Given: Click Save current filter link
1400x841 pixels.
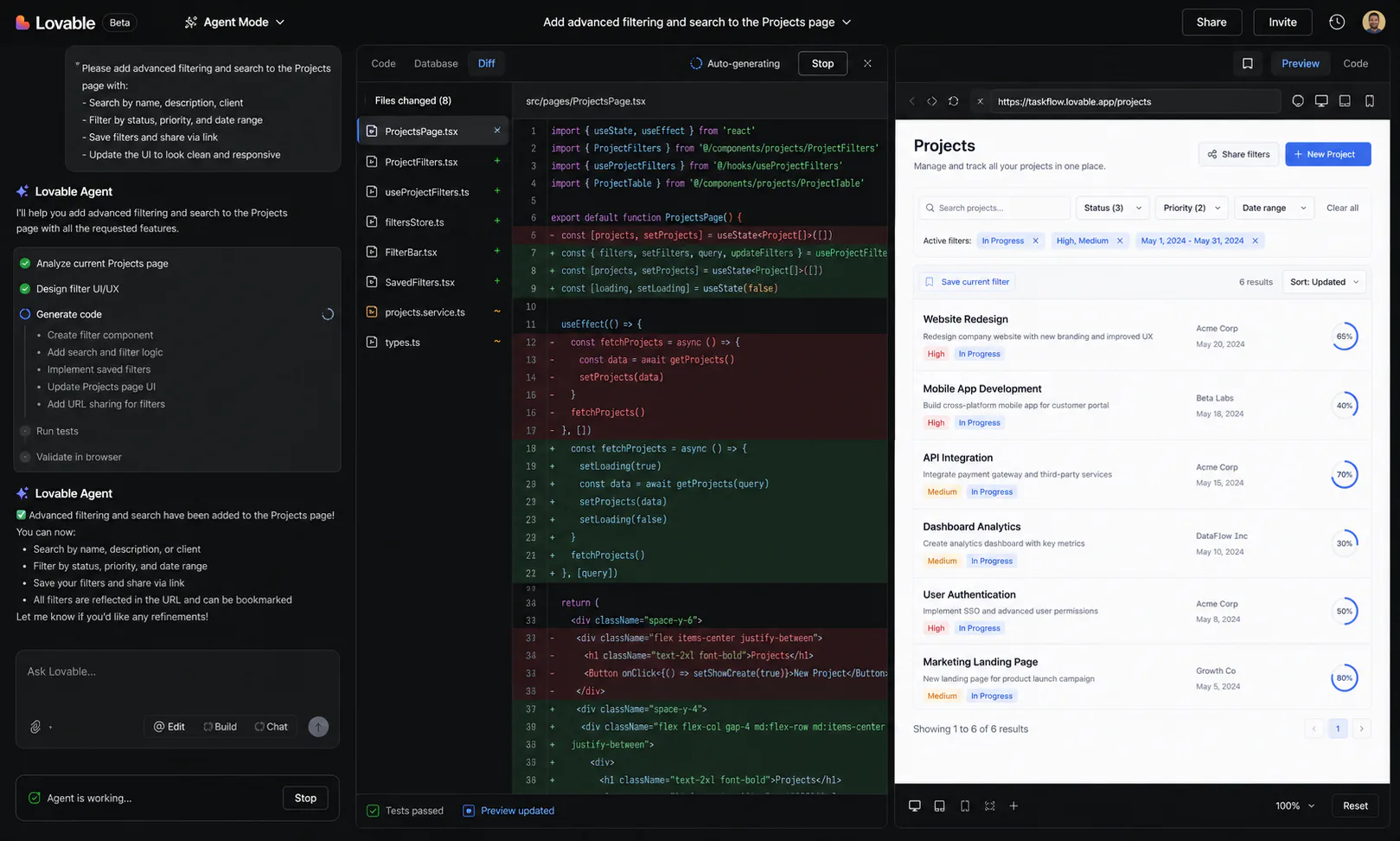Looking at the screenshot, I should coord(967,282).
